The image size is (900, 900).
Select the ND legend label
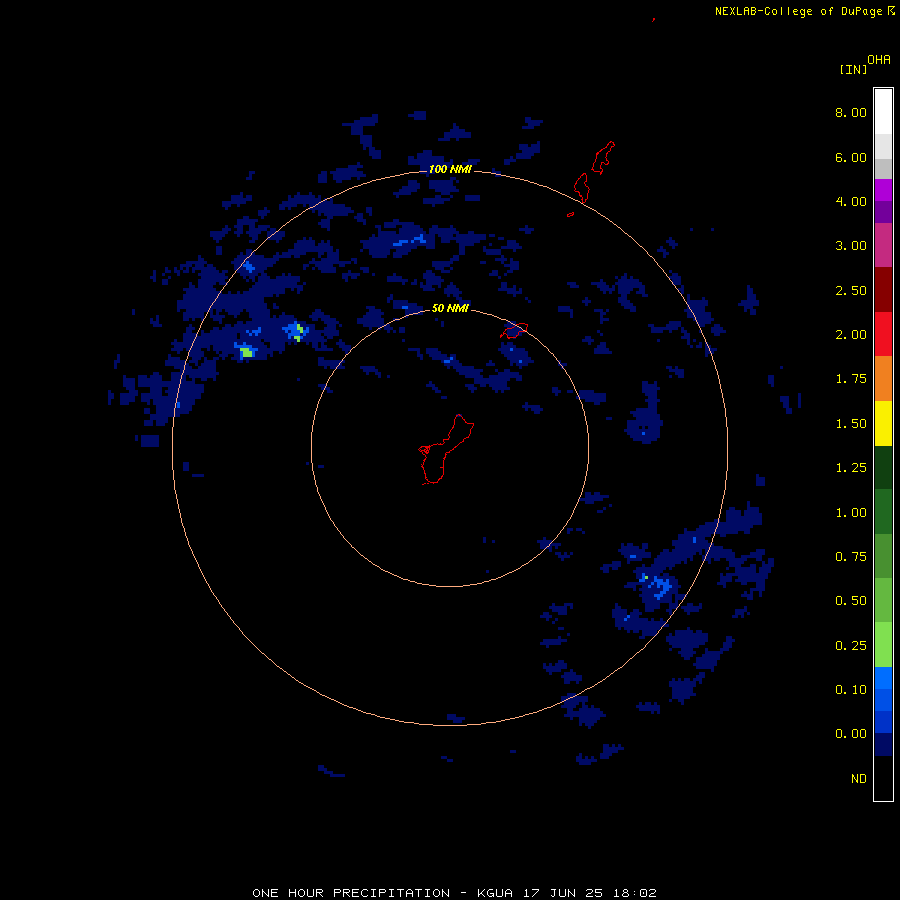tap(859, 779)
